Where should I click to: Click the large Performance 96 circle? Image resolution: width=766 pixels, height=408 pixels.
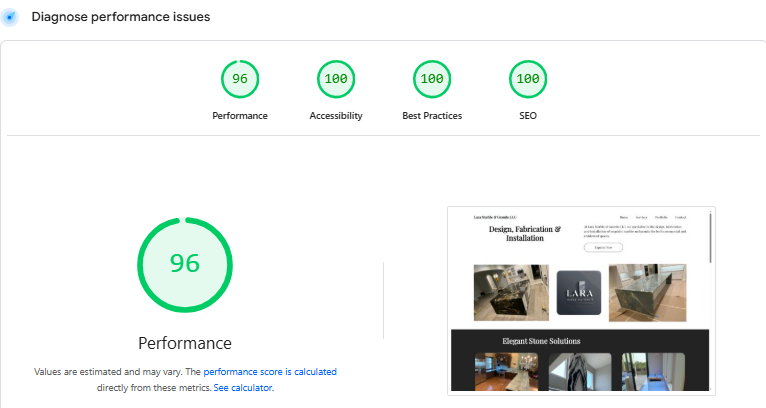click(185, 263)
